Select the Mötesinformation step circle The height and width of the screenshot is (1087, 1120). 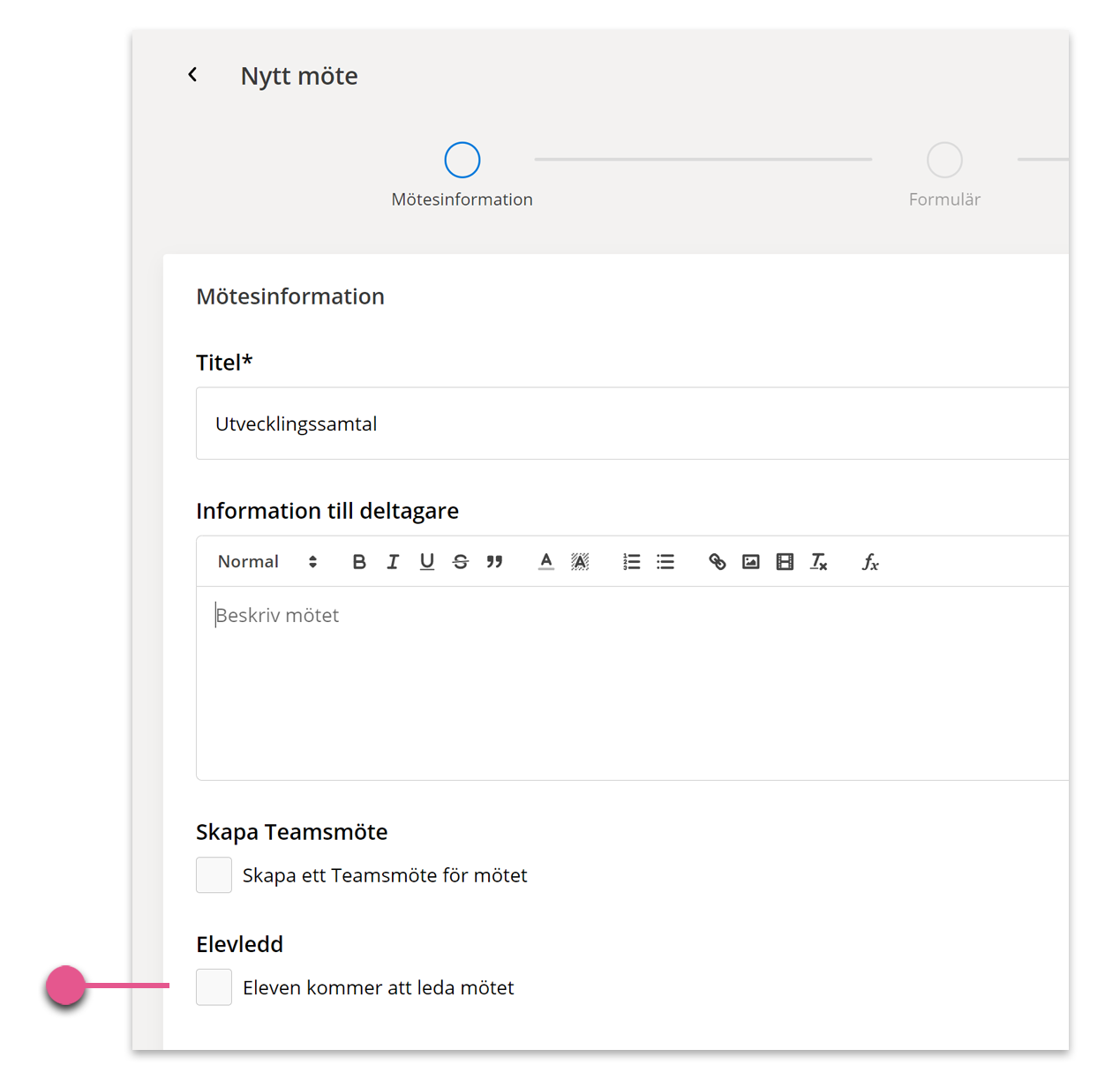pos(462,160)
